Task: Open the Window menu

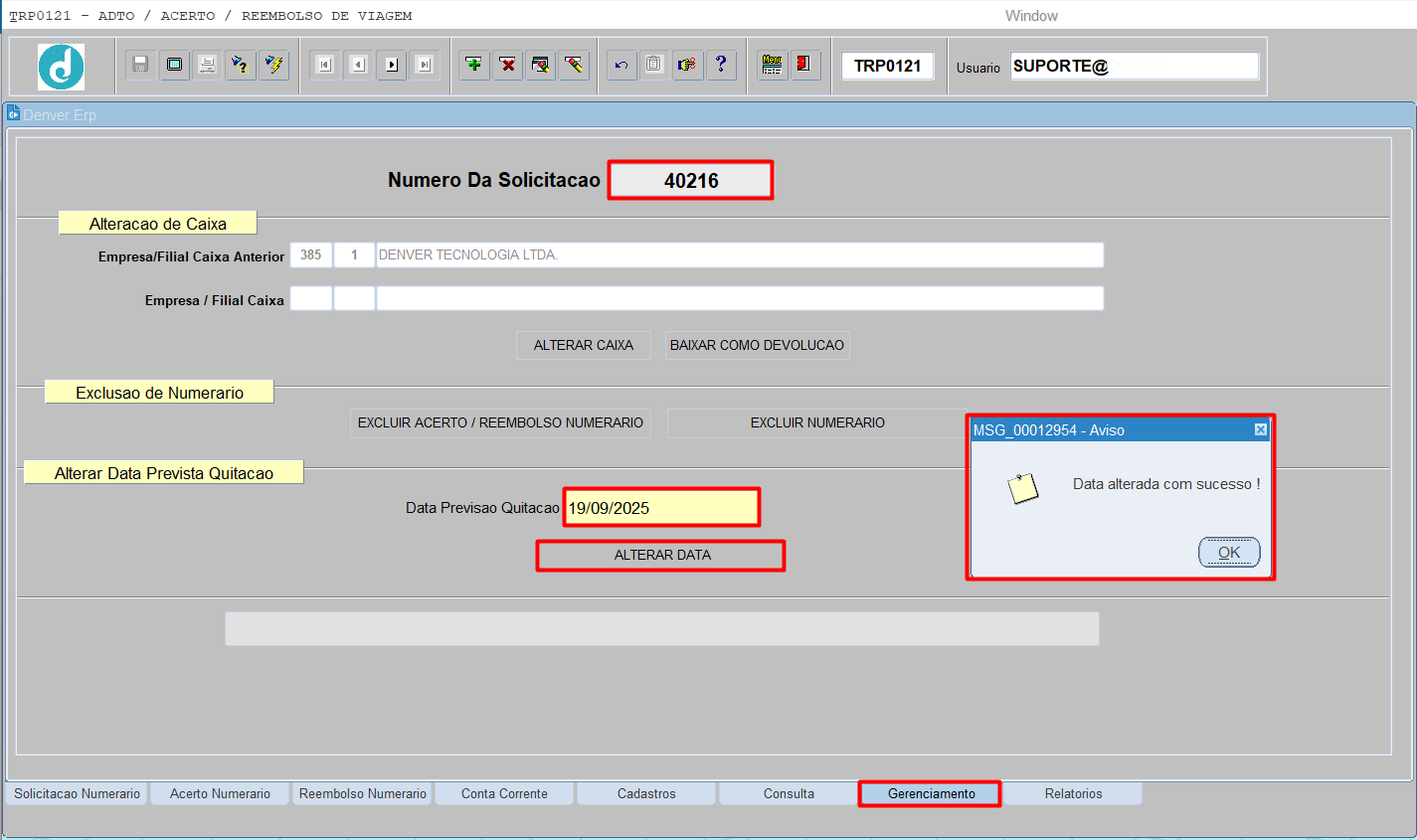Action: 1031,16
